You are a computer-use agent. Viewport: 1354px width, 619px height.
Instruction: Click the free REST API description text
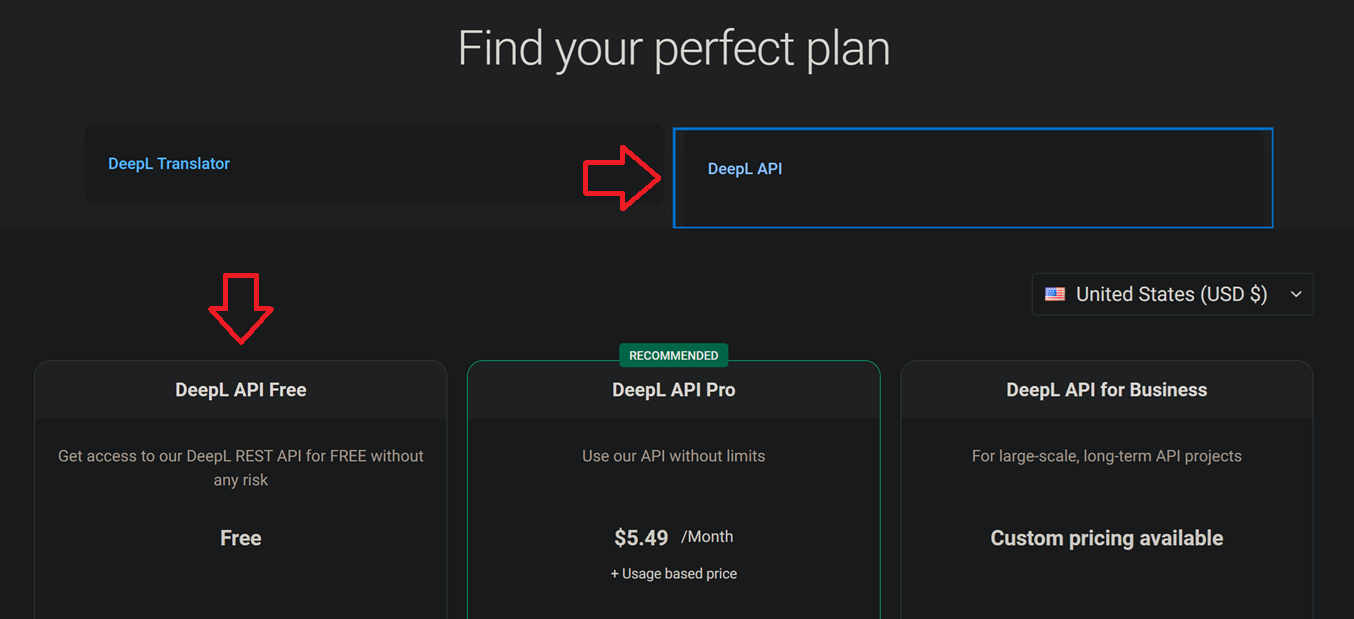tap(241, 468)
